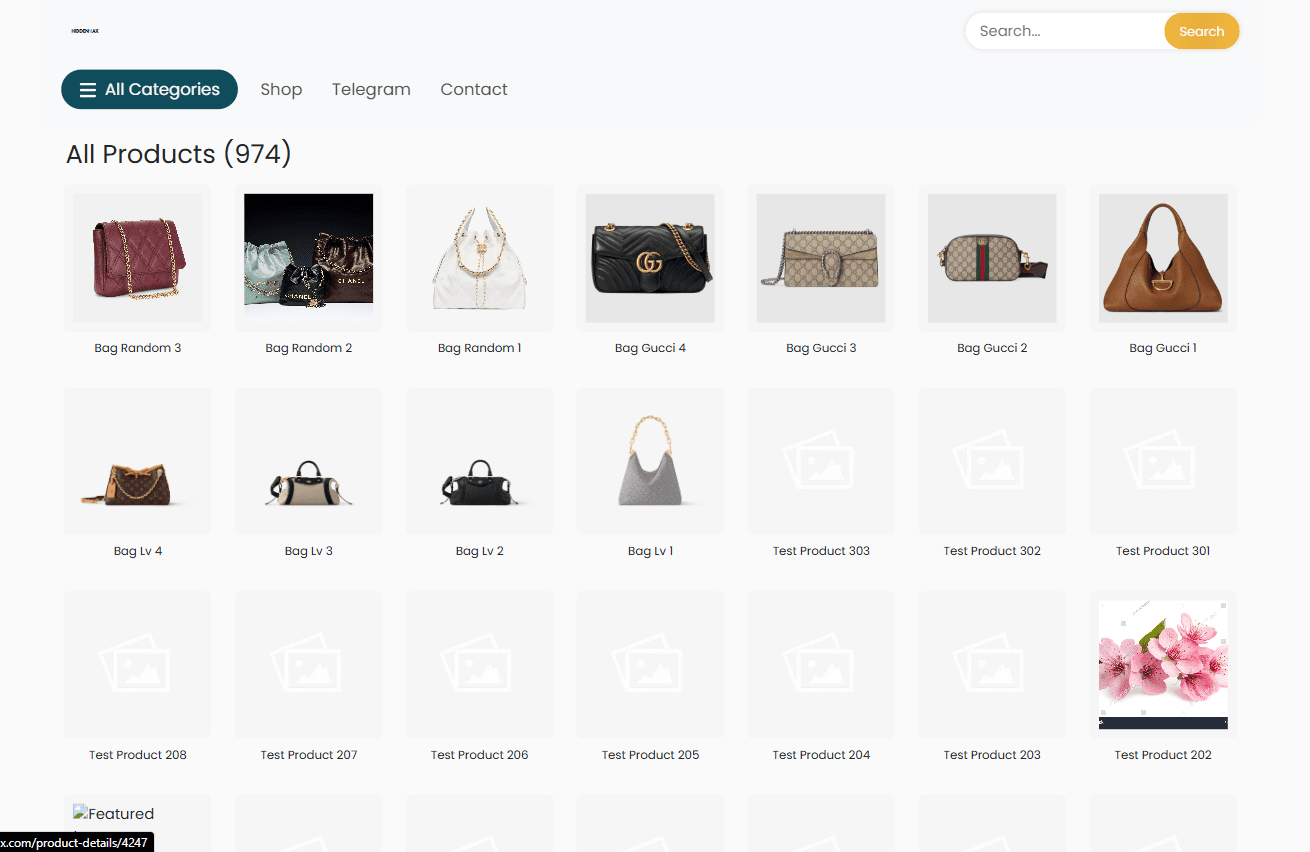The height and width of the screenshot is (852, 1310).
Task: Open the Contact page link
Action: coord(474,89)
